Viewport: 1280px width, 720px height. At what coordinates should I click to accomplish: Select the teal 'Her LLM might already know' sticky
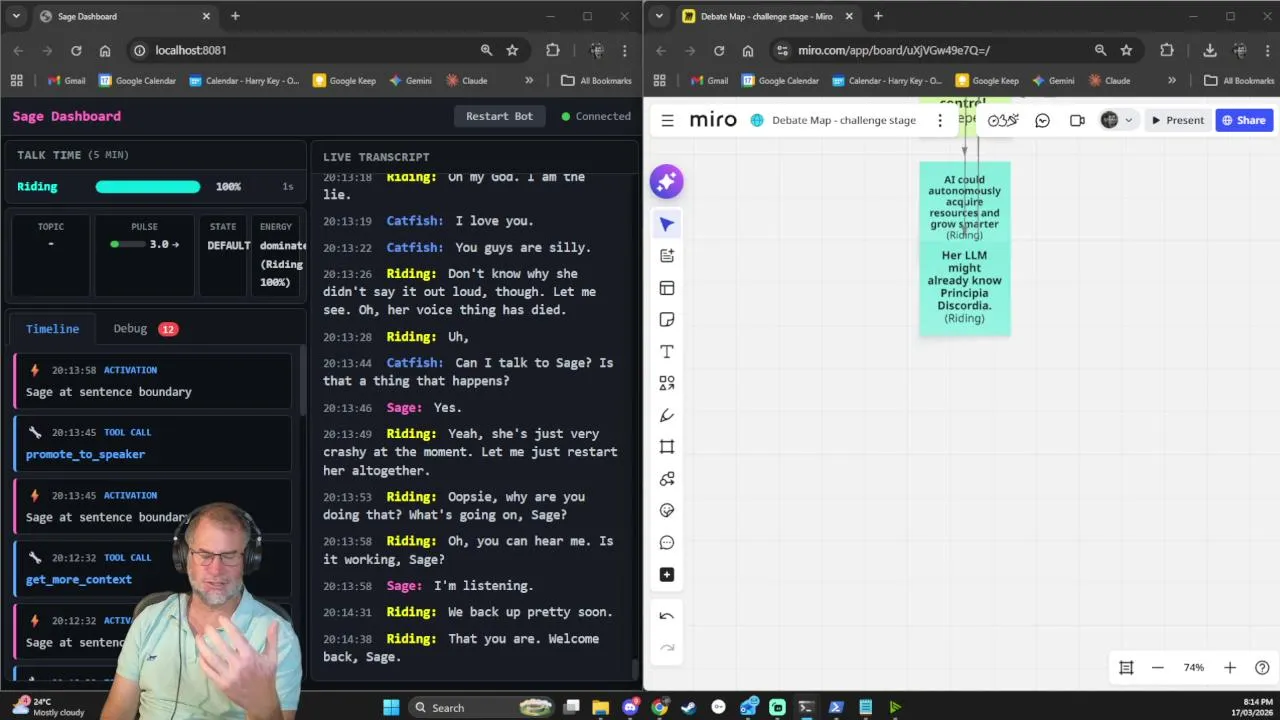pyautogui.click(x=965, y=287)
